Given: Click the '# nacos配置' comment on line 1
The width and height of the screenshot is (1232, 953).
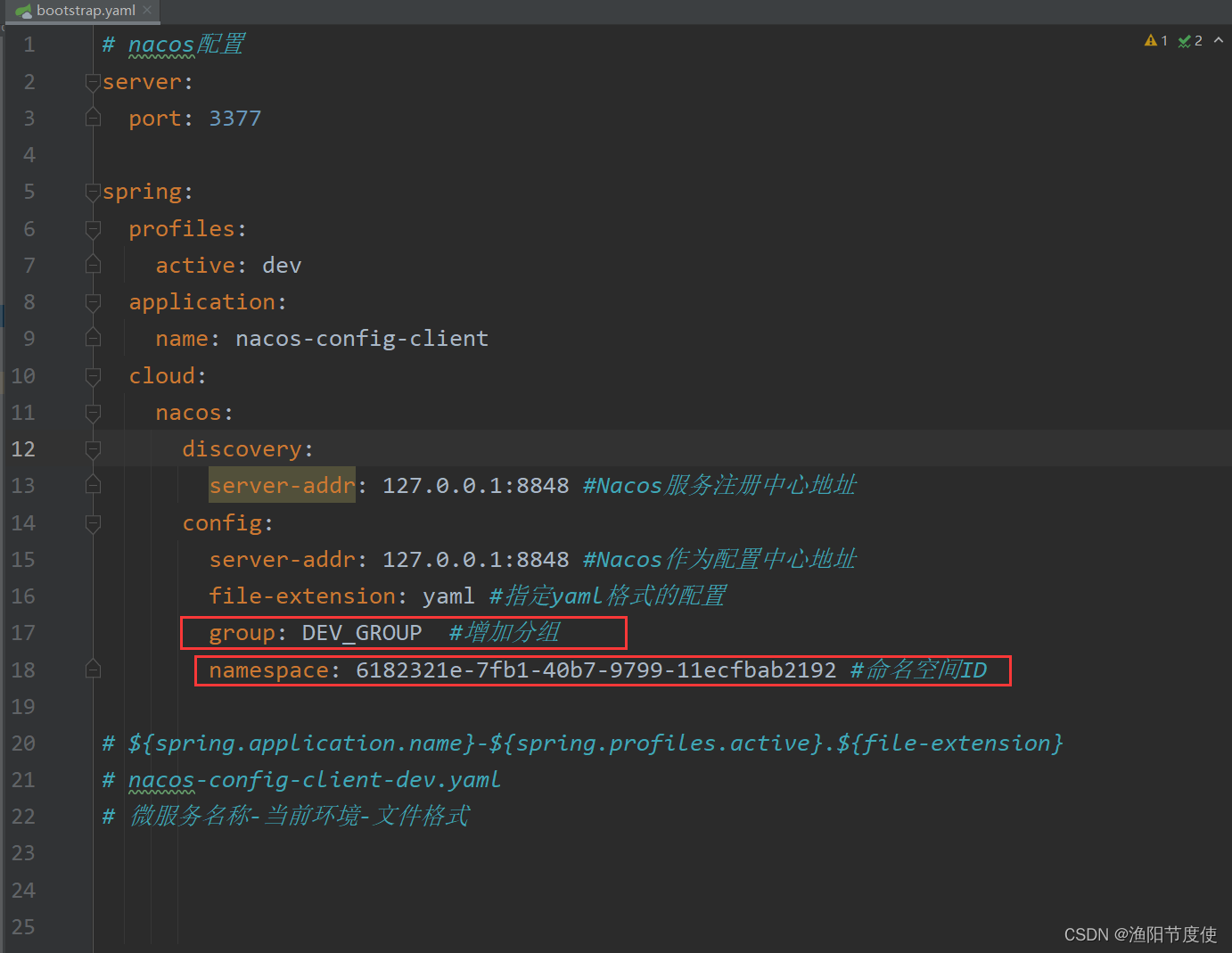Looking at the screenshot, I should coord(173,45).
